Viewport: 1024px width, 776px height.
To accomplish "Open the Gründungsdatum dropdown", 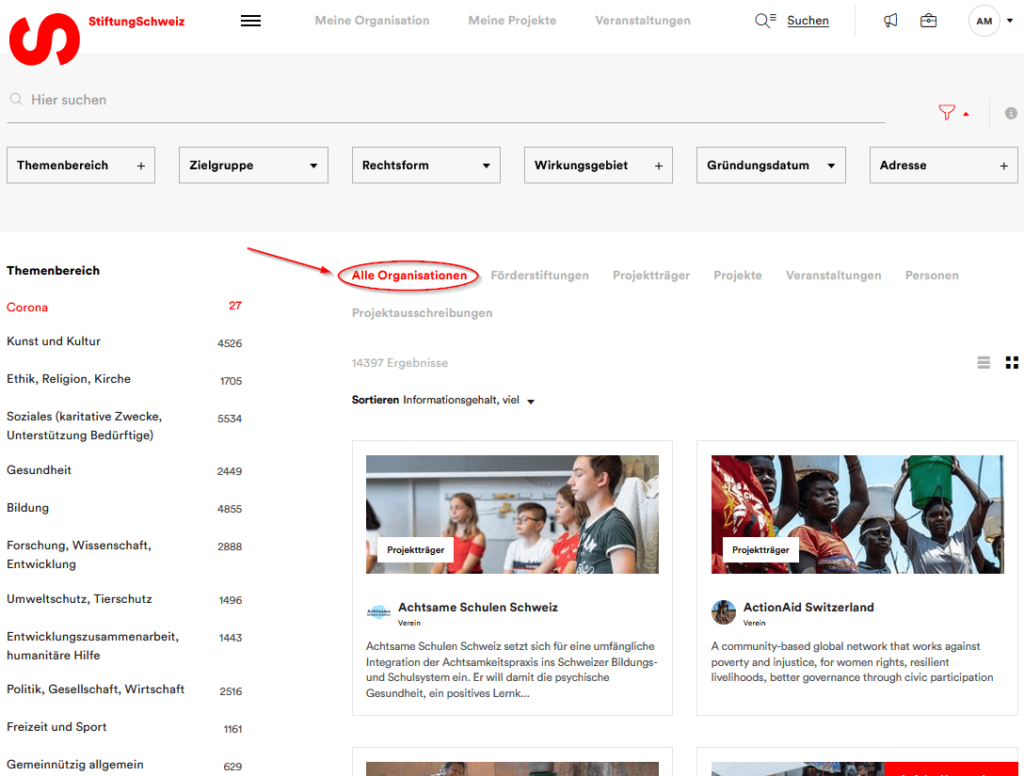I will pyautogui.click(x=771, y=165).
